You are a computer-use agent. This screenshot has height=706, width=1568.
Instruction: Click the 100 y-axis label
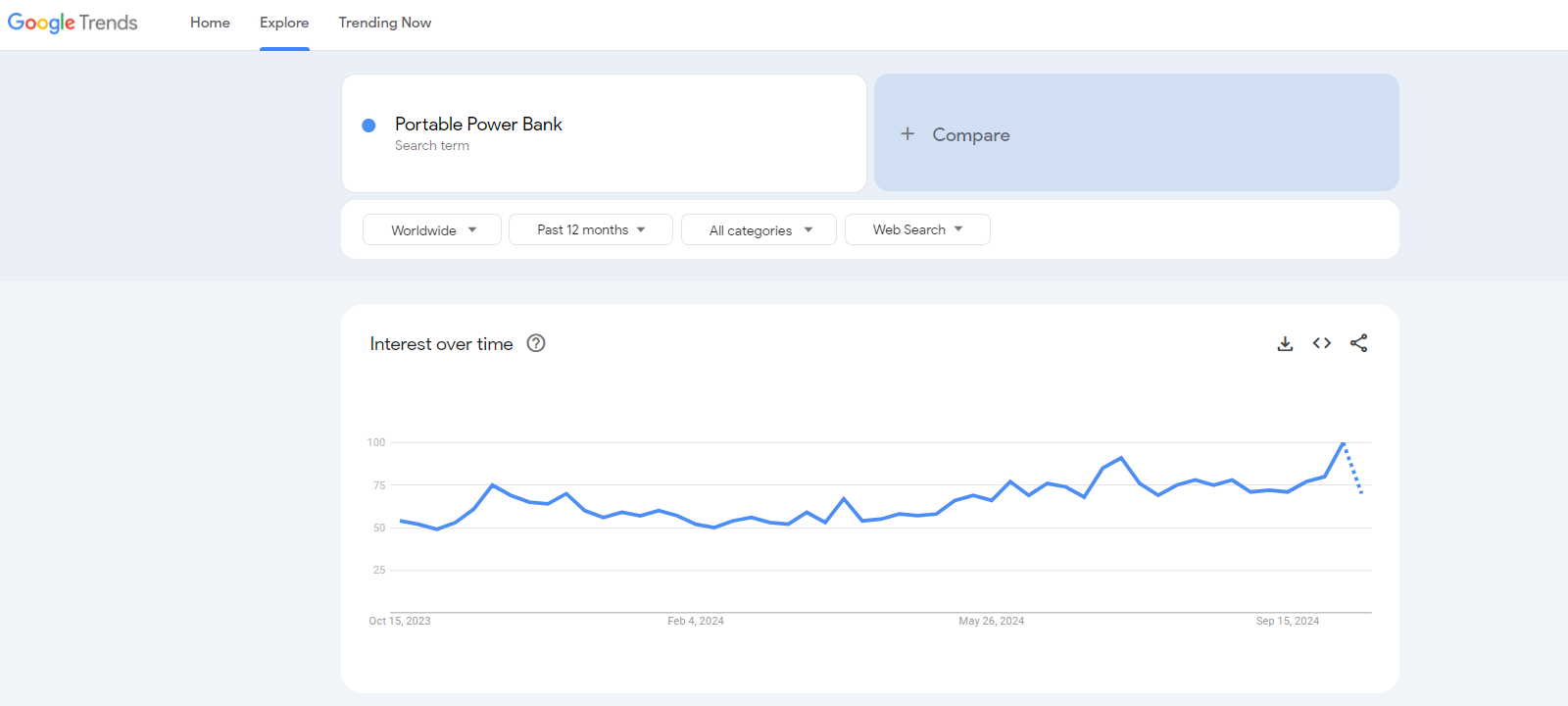[x=376, y=442]
